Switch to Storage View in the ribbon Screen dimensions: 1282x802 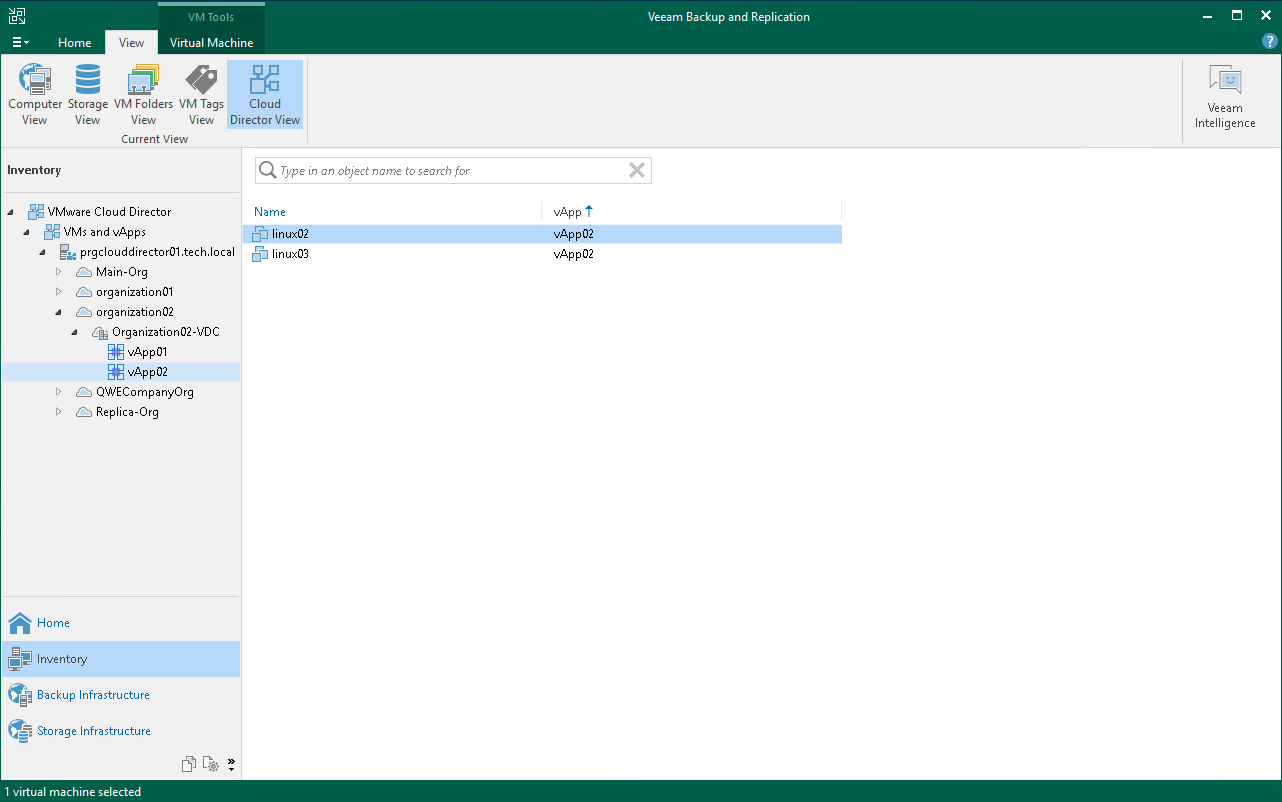tap(88, 95)
